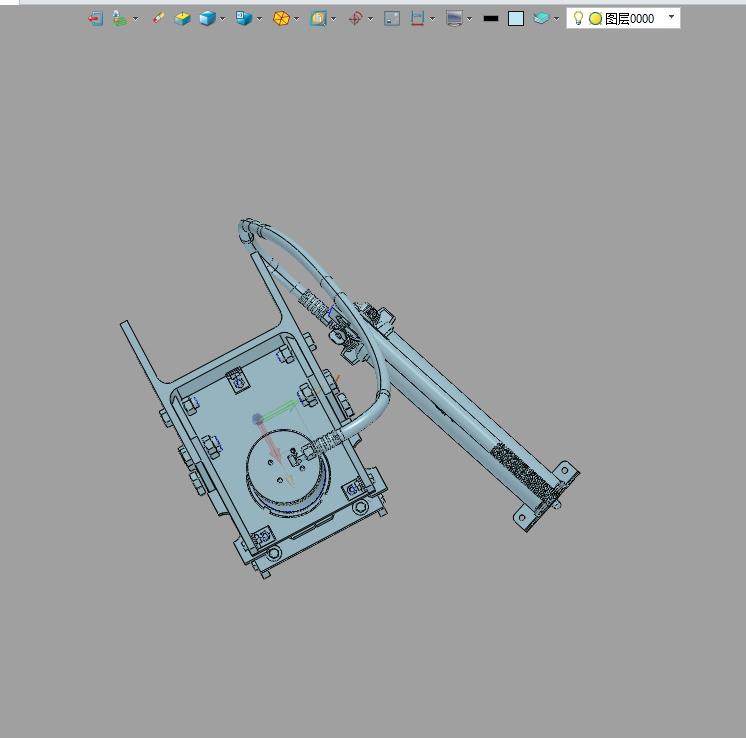Click the black line color swatch
This screenshot has height=738, width=746.
pyautogui.click(x=491, y=19)
